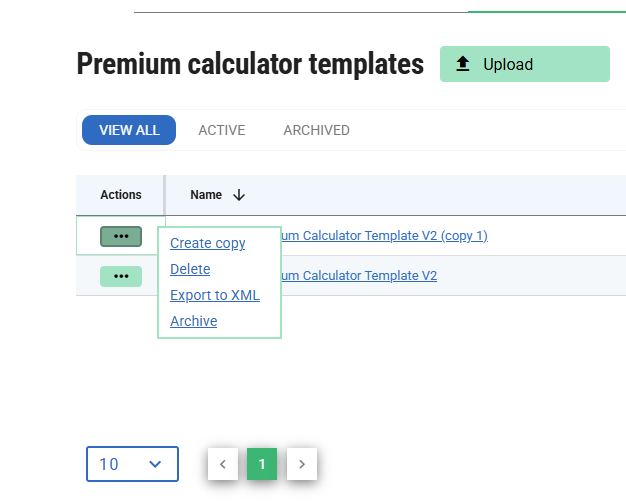626x502 pixels.
Task: Select page 1 in pagination
Action: coord(262,464)
